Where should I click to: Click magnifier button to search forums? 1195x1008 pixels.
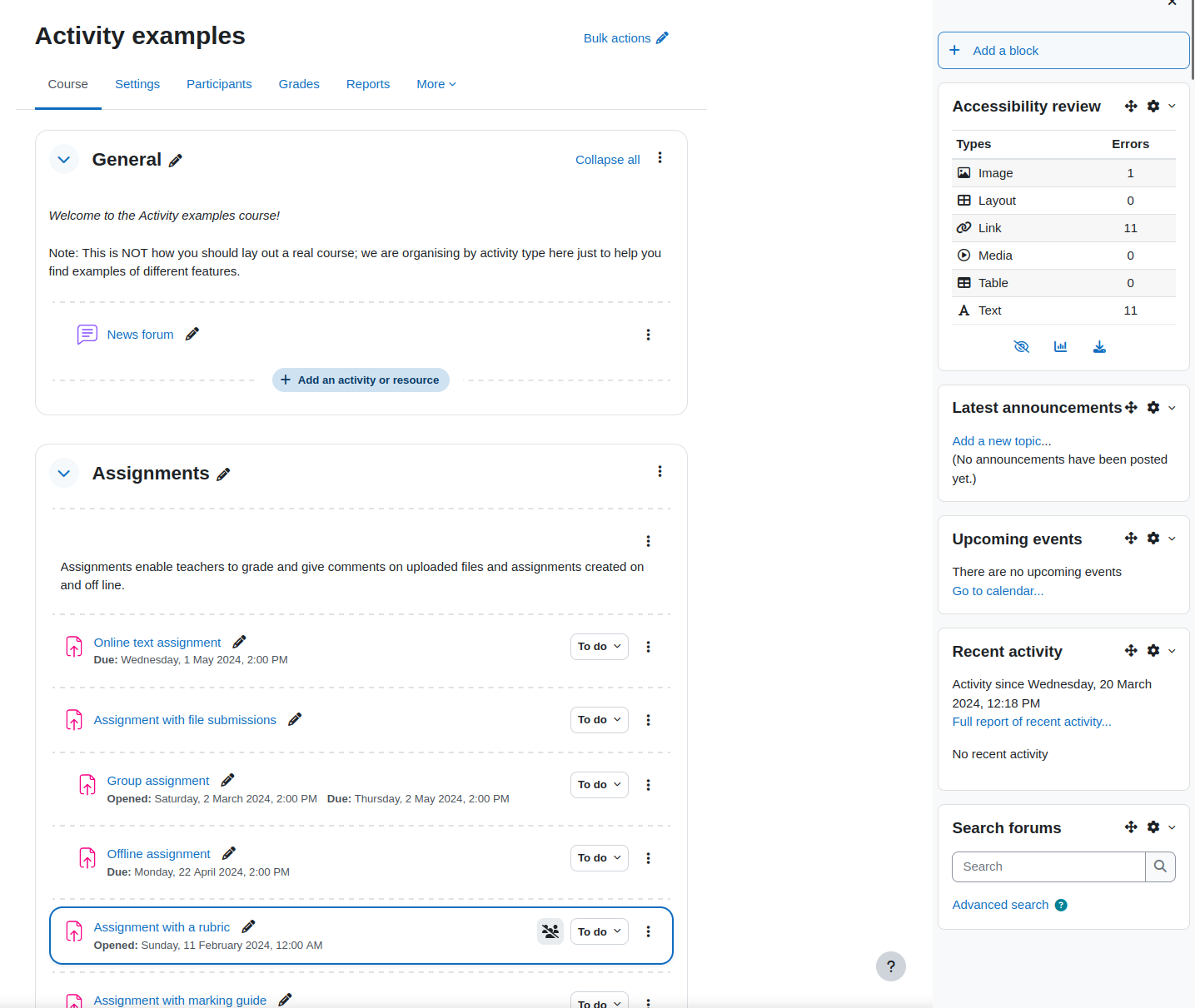1160,866
